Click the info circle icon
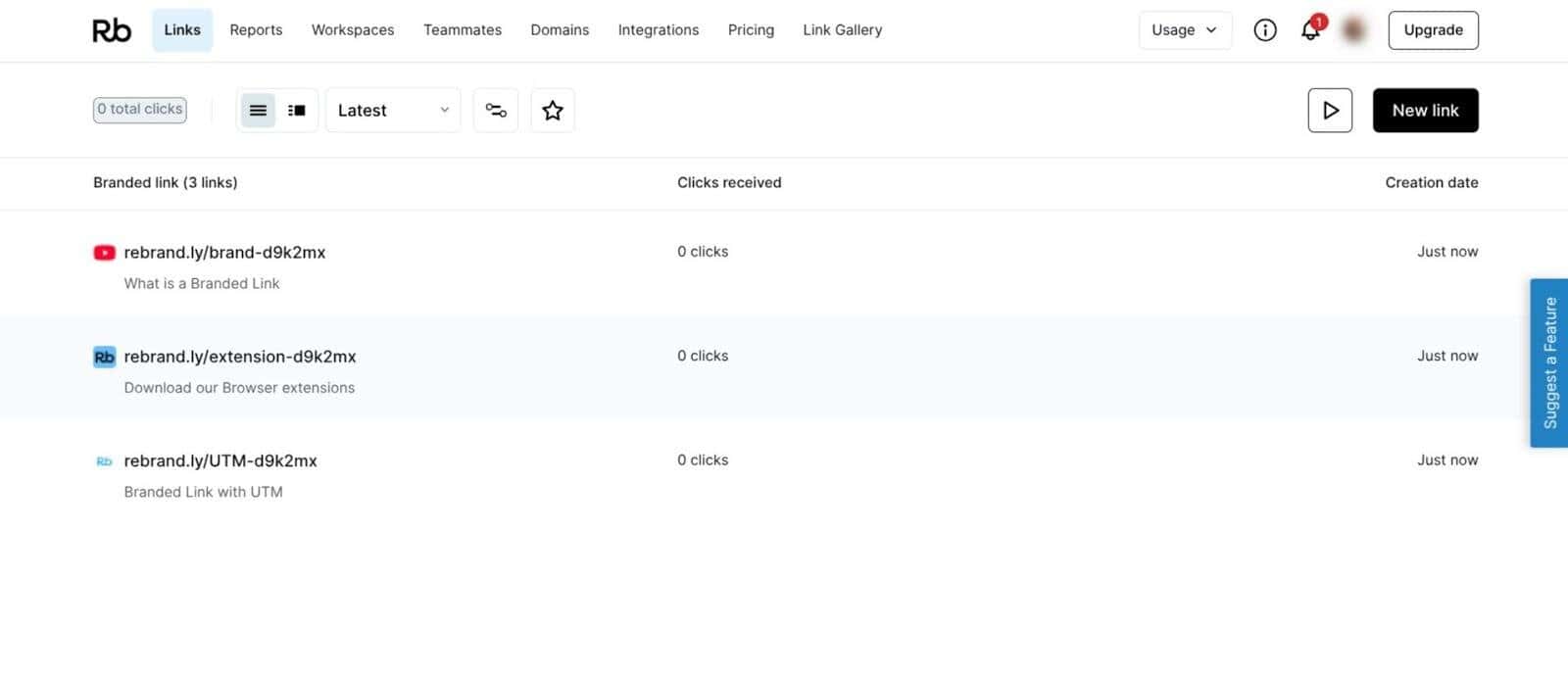This screenshot has height=673, width=1568. [x=1265, y=30]
